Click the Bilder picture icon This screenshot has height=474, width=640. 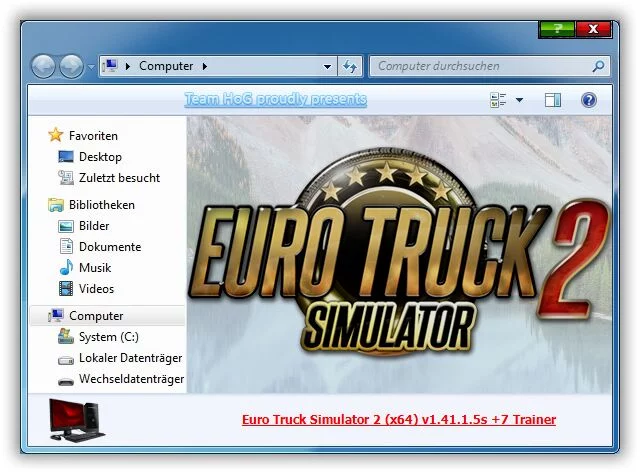coord(66,226)
